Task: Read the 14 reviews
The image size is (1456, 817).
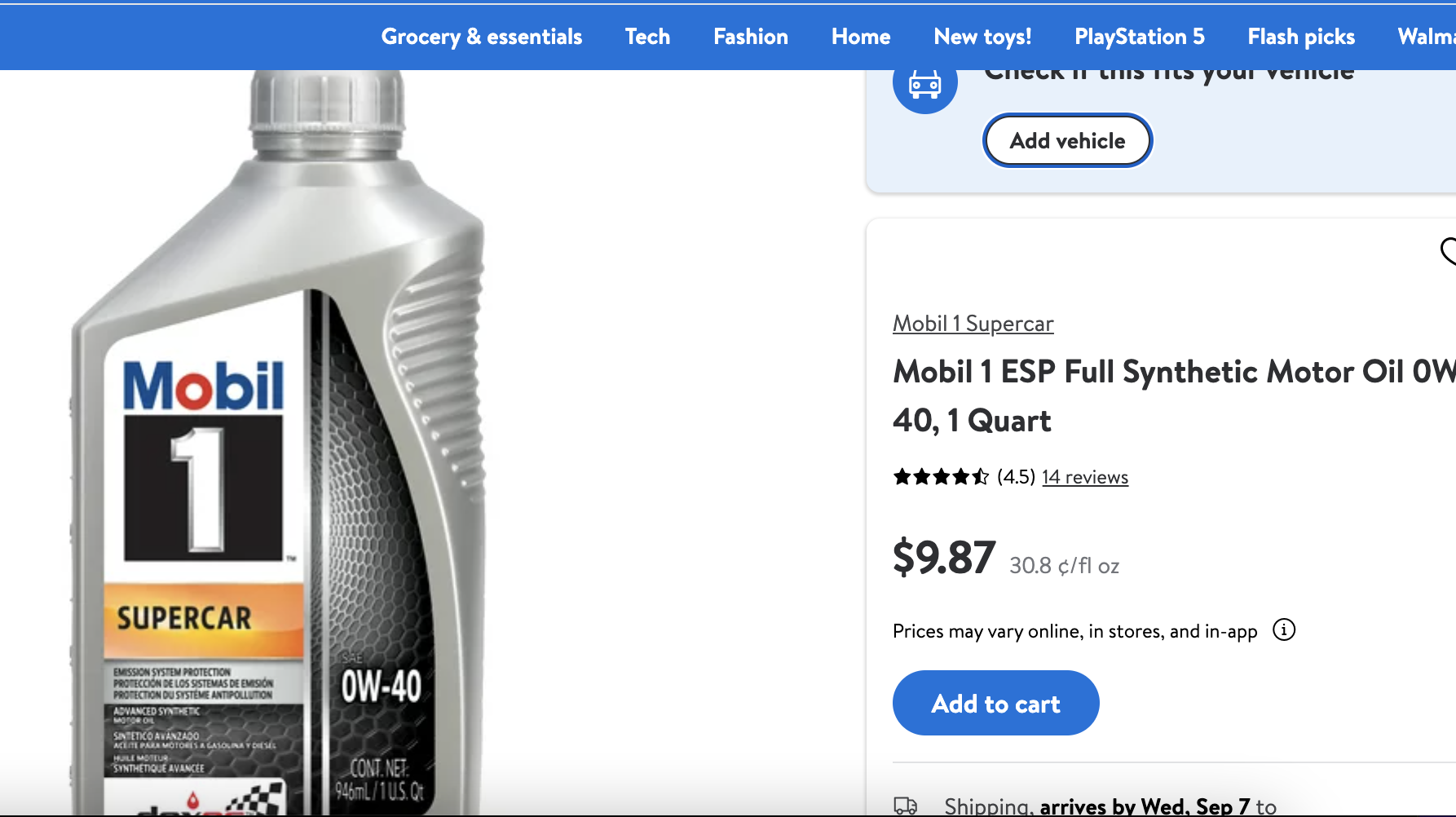Action: click(x=1085, y=477)
